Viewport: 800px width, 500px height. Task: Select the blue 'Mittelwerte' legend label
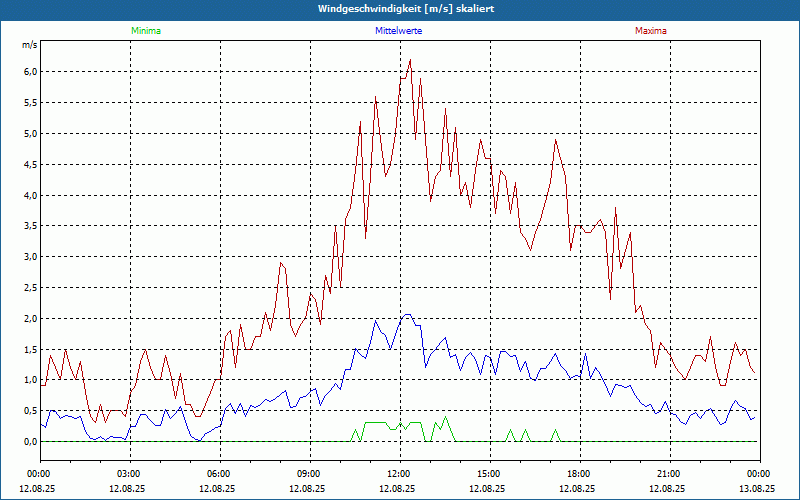point(398,31)
